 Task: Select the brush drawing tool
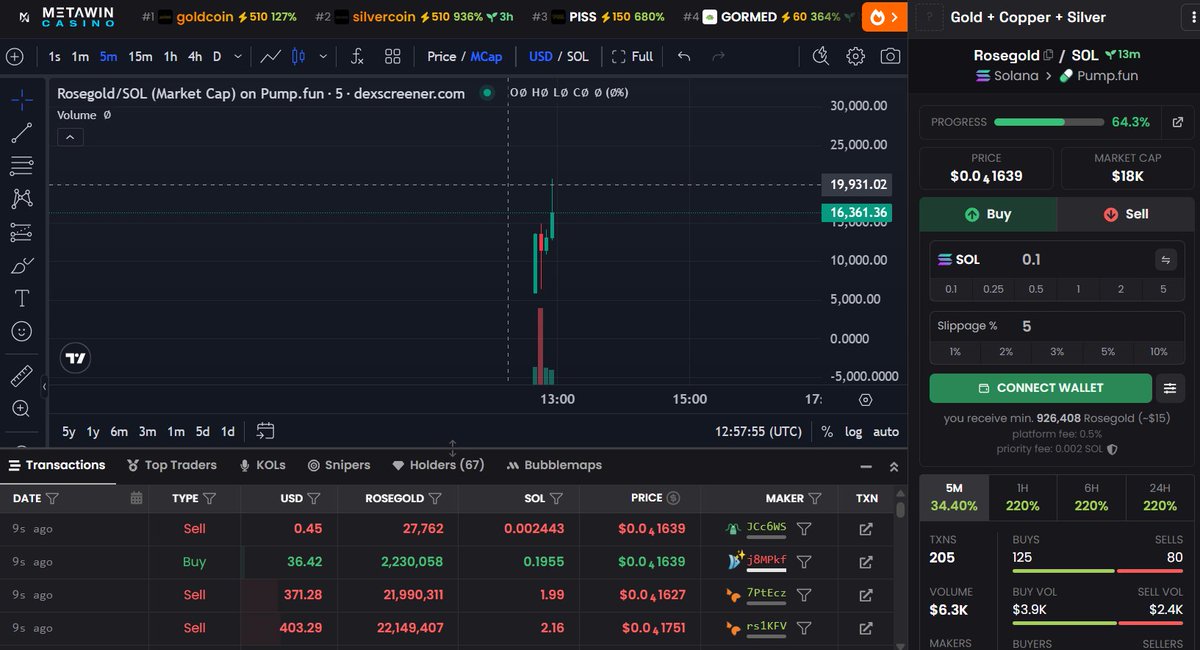coord(21,265)
